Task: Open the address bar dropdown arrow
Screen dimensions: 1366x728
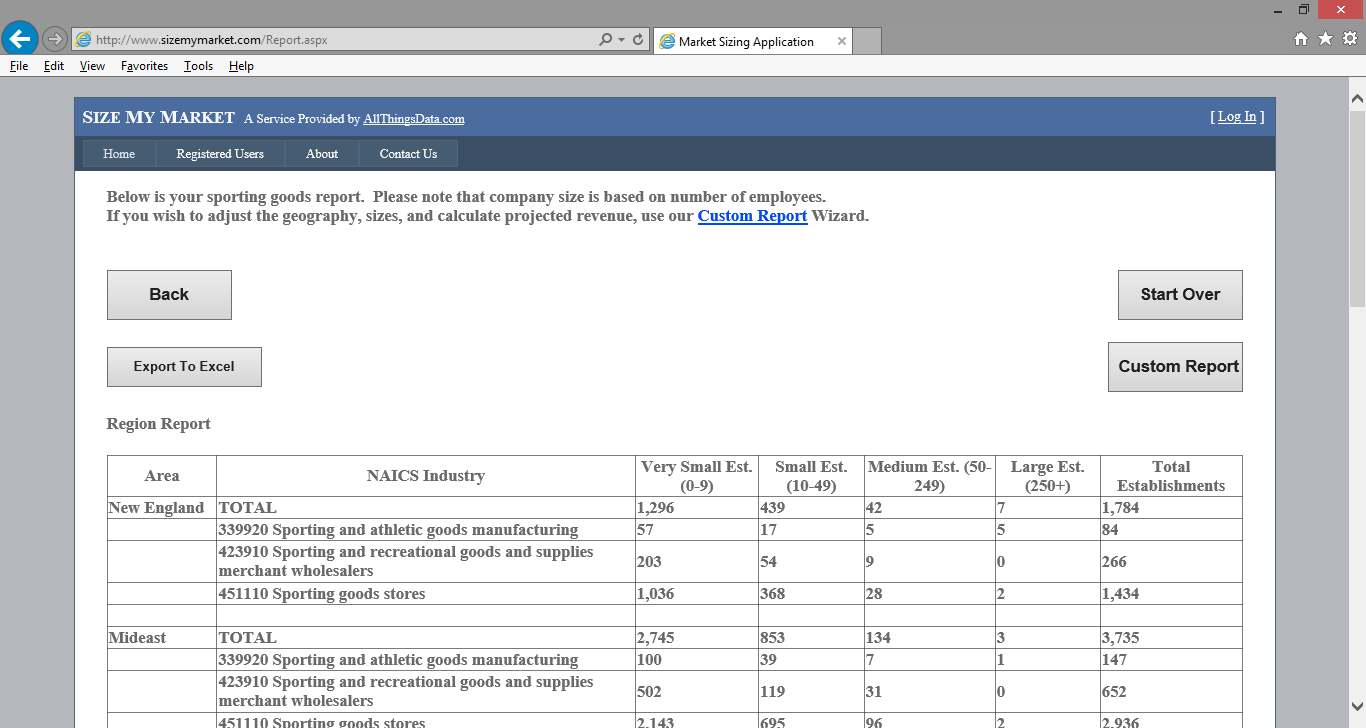Action: (621, 40)
